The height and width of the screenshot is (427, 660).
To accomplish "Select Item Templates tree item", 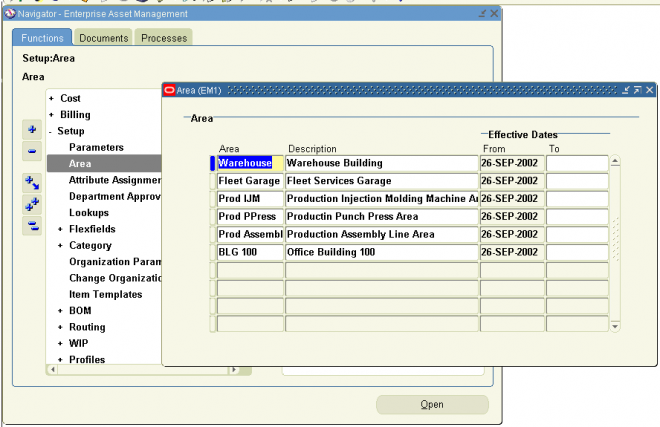I will click(x=106, y=294).
